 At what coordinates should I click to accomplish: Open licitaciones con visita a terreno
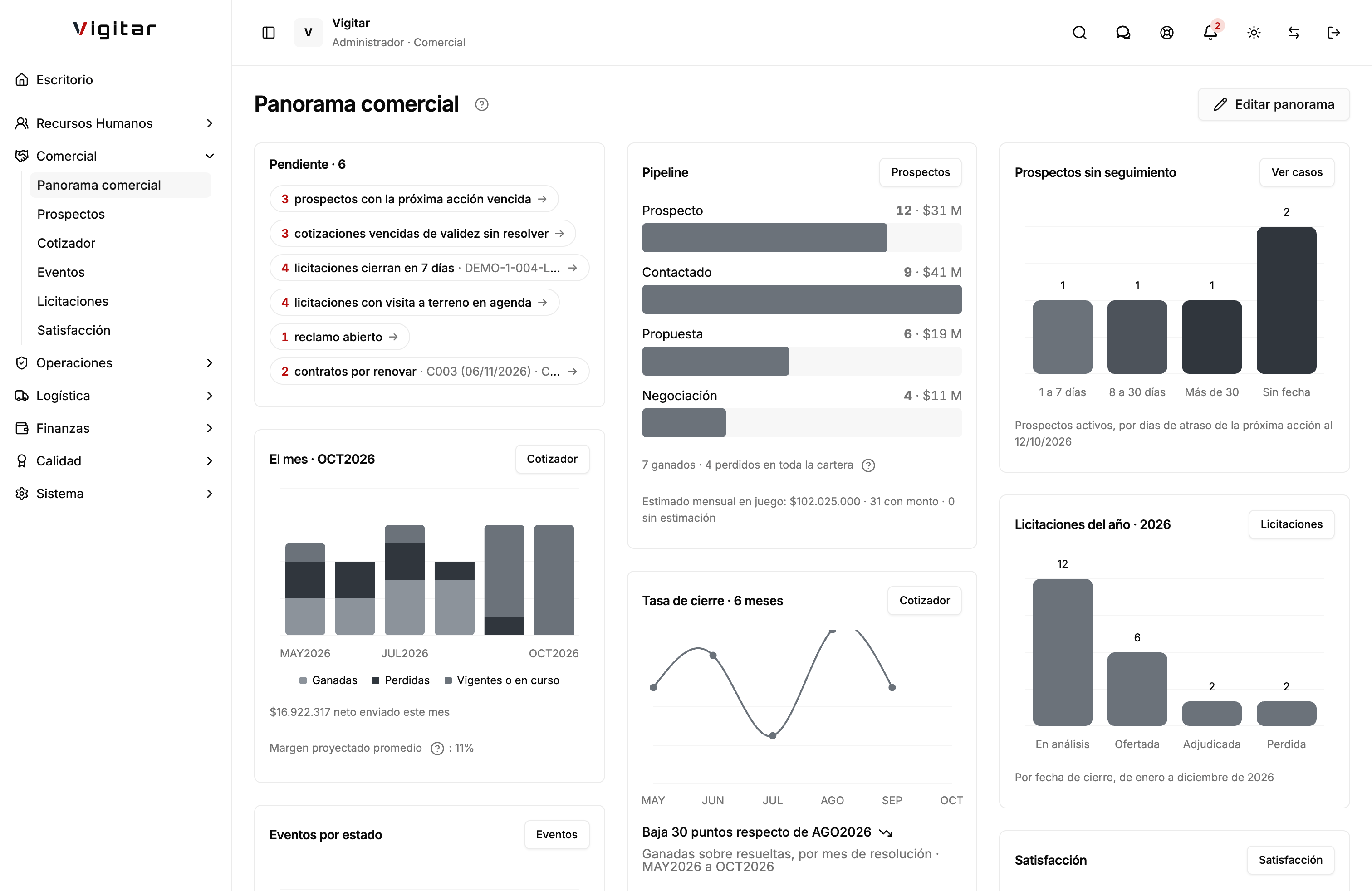click(415, 303)
